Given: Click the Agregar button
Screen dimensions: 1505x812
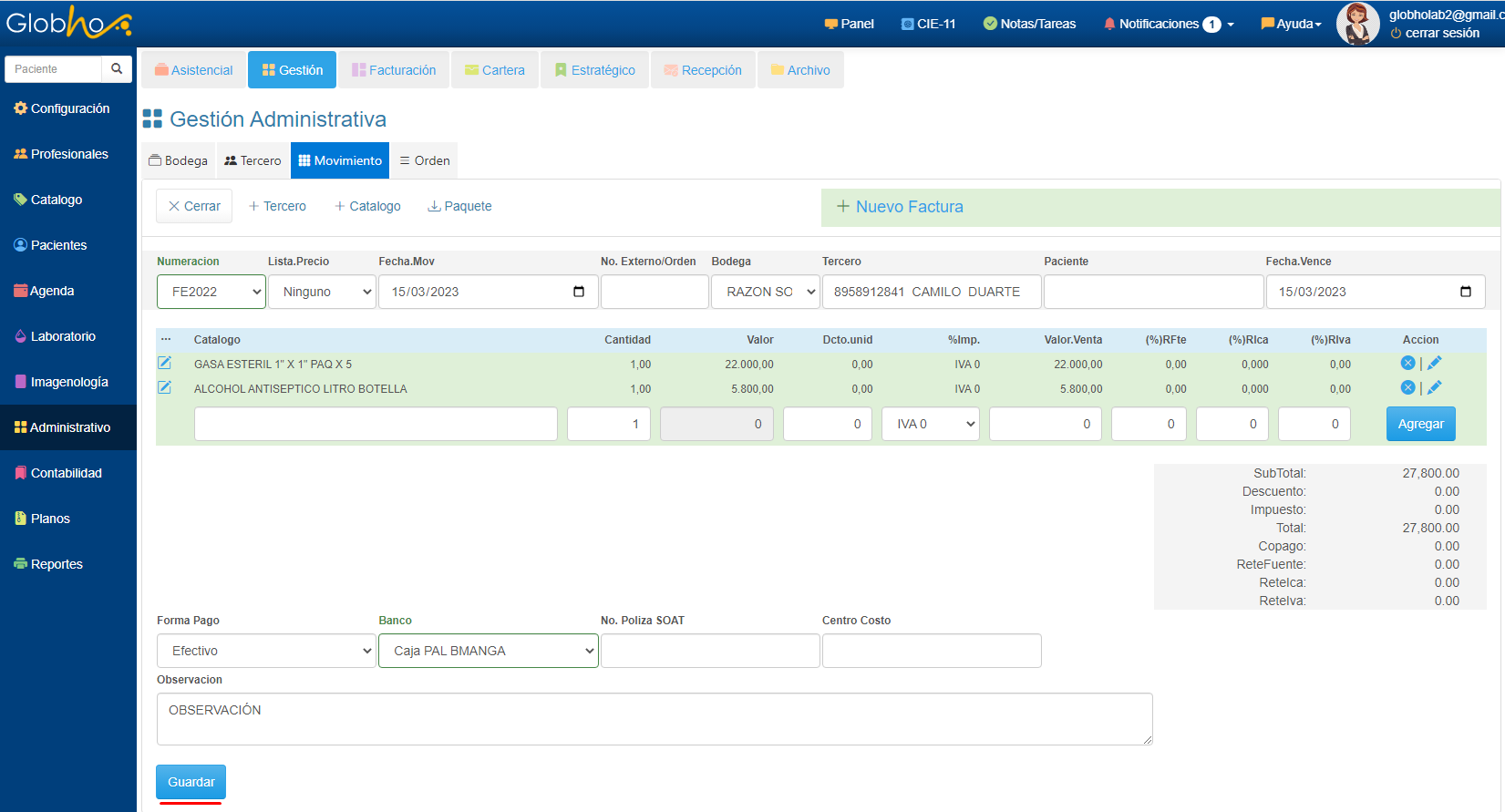Looking at the screenshot, I should click(x=1420, y=424).
